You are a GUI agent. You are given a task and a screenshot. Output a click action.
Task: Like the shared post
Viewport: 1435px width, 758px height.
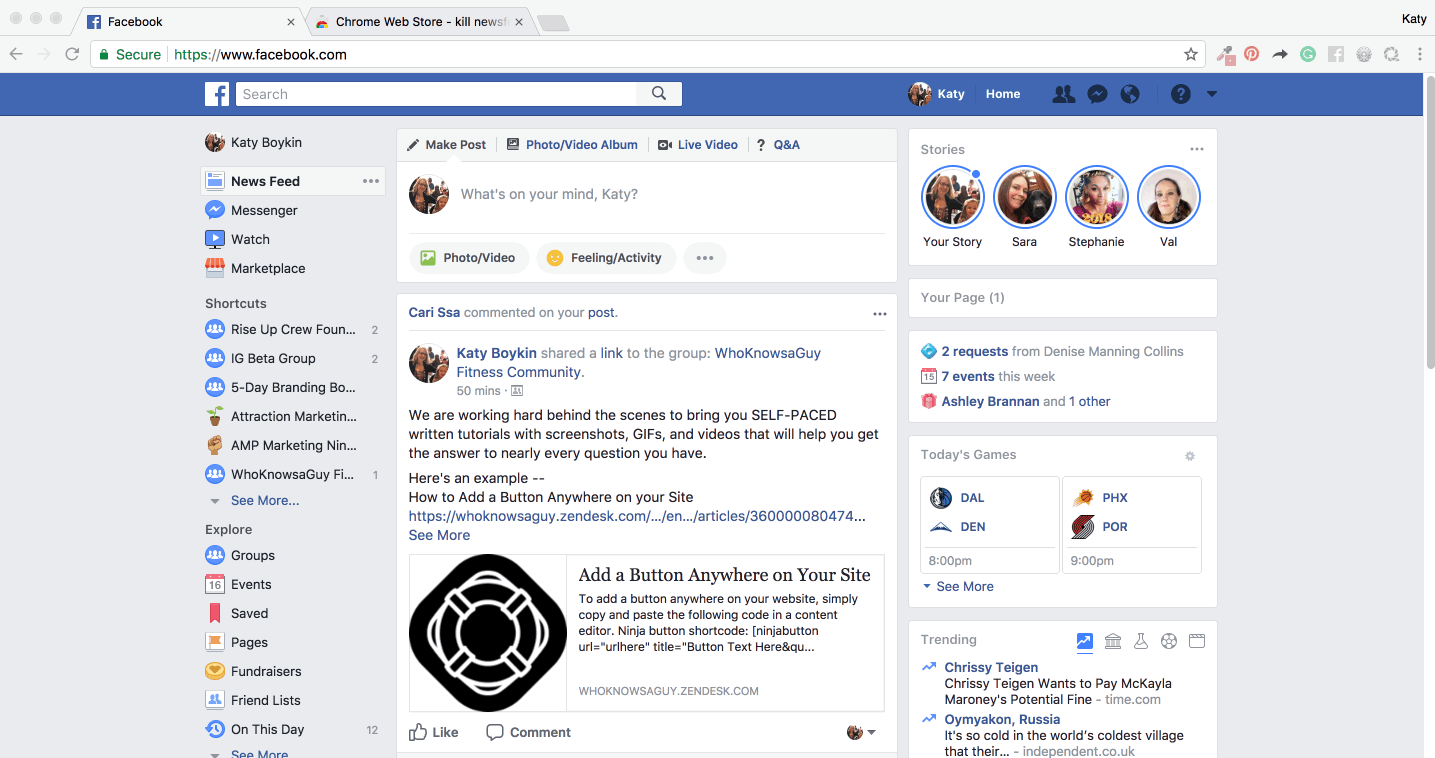(x=434, y=732)
